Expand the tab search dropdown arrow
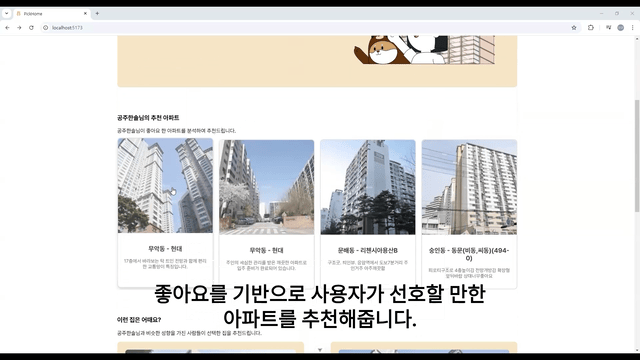This screenshot has width=640, height=360. click(7, 13)
